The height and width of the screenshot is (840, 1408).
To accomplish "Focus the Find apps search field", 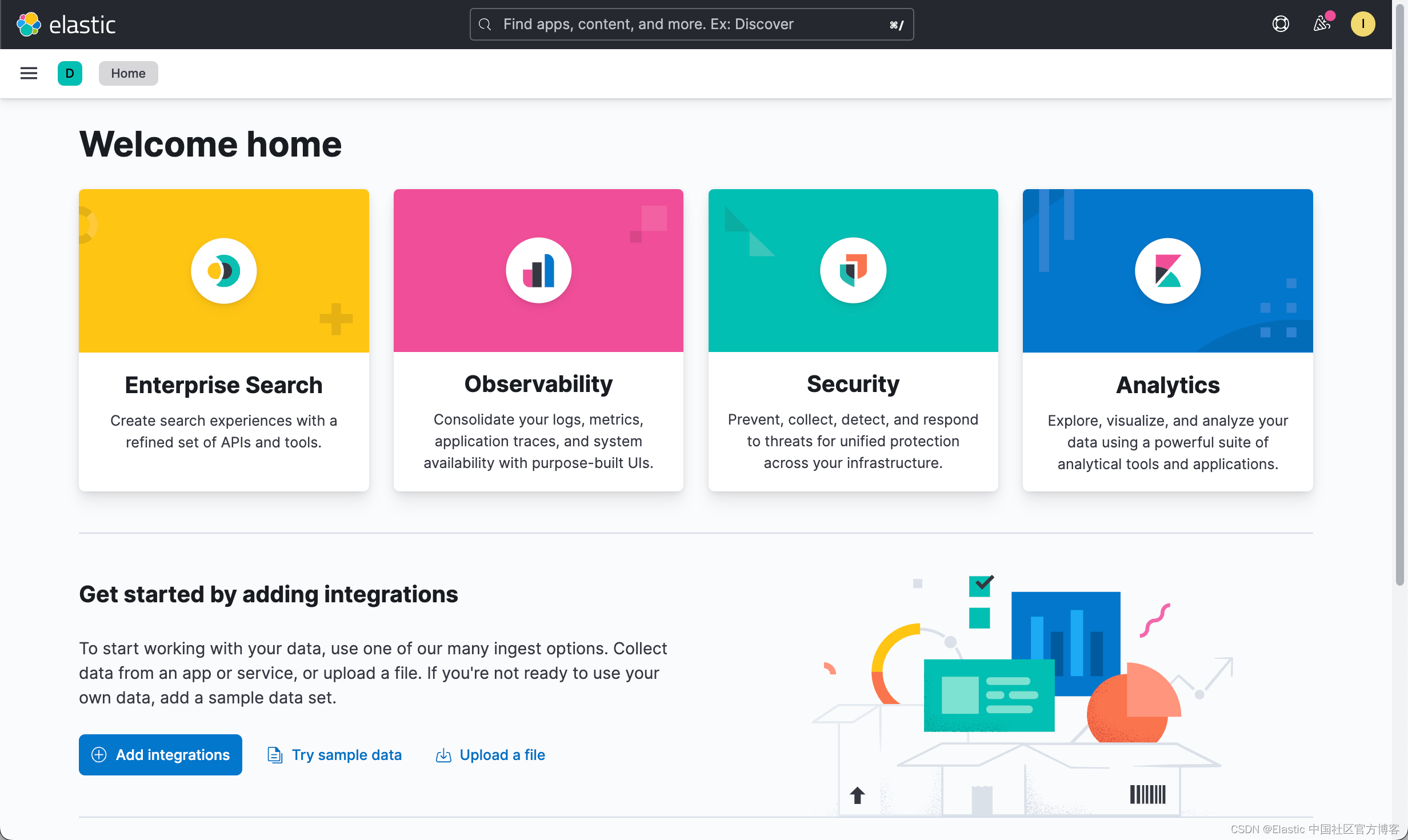I will [x=691, y=24].
